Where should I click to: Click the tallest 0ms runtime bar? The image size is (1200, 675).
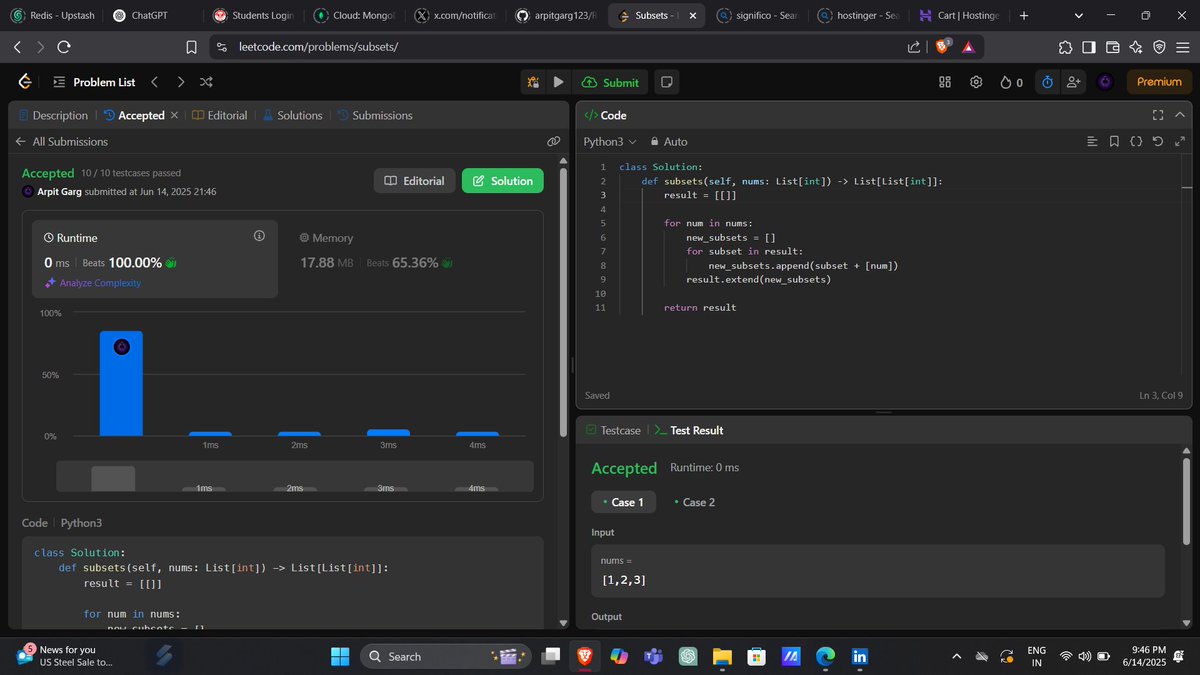(x=121, y=383)
